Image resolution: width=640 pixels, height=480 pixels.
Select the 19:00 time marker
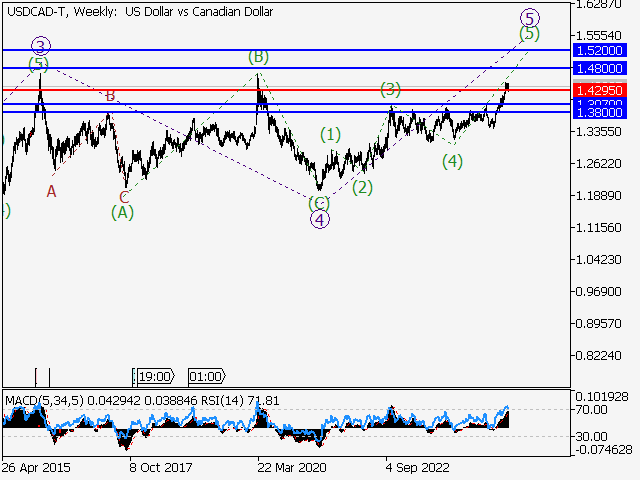155,376
